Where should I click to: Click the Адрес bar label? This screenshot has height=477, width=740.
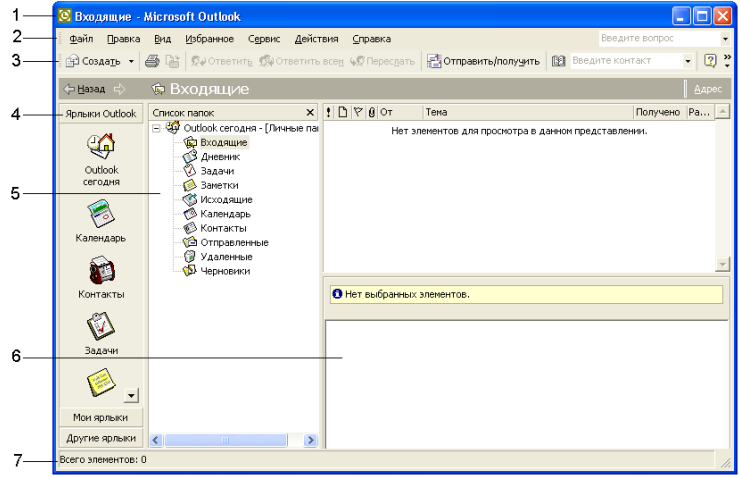[x=707, y=89]
